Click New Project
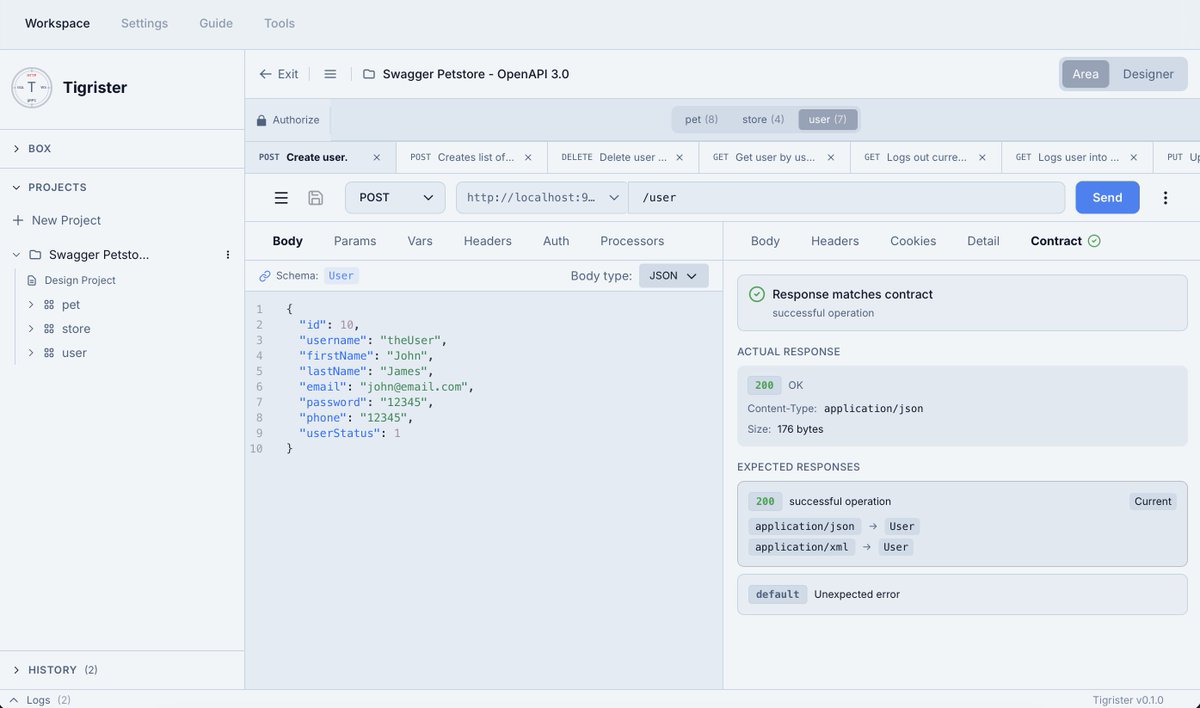1200x708 pixels. [56, 220]
